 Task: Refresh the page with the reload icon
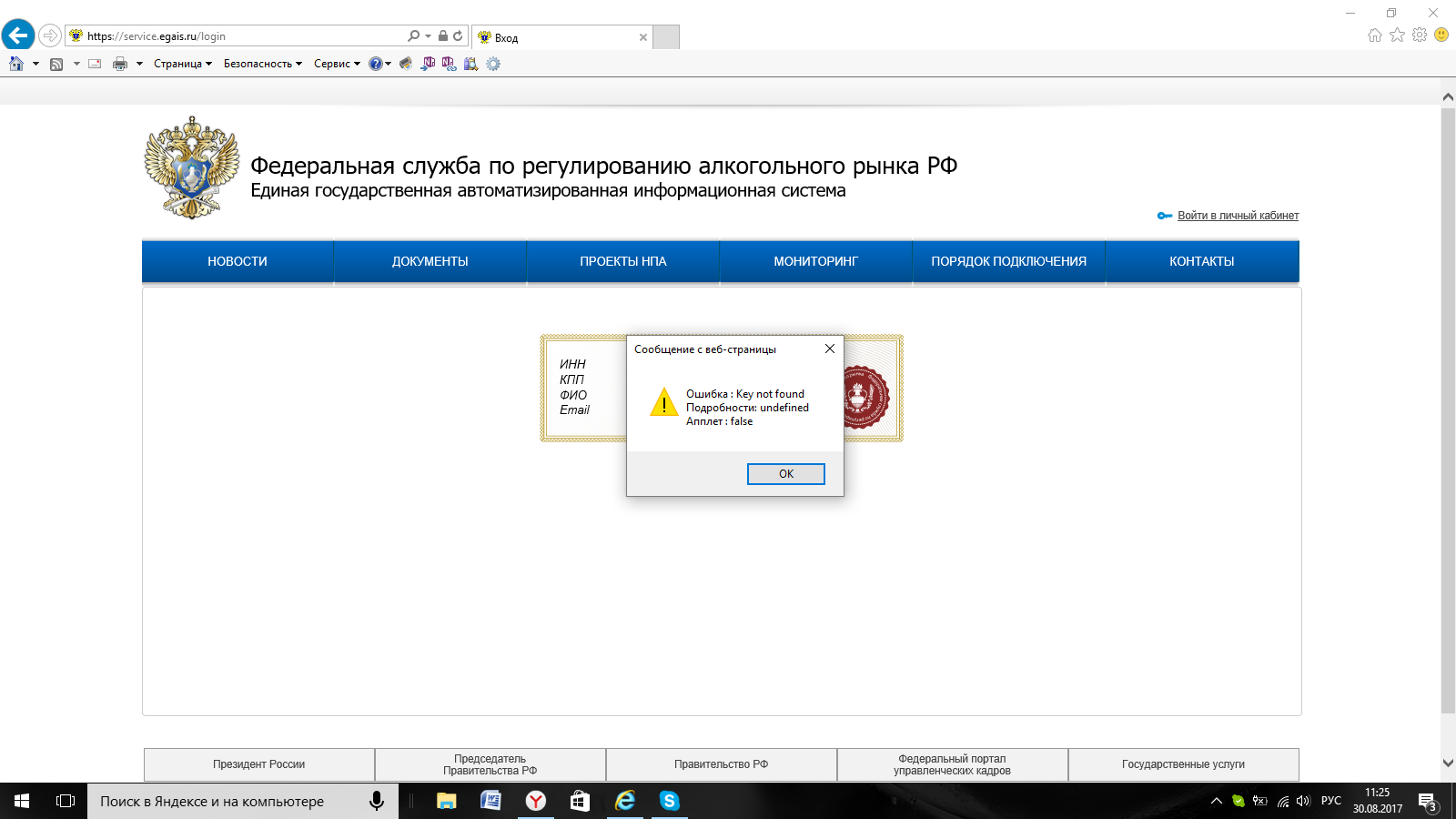coord(458,36)
